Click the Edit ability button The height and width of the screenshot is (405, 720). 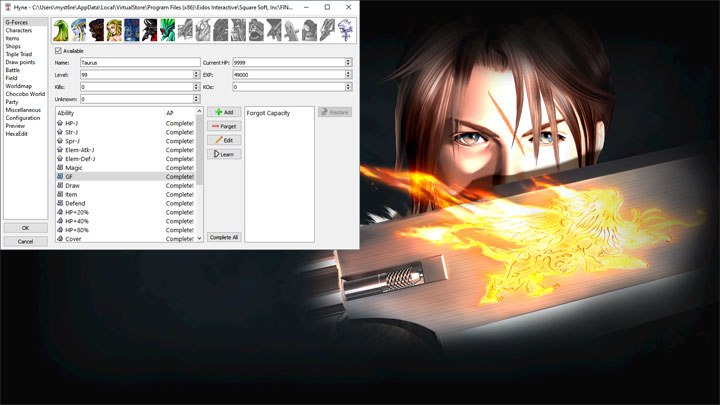point(224,140)
